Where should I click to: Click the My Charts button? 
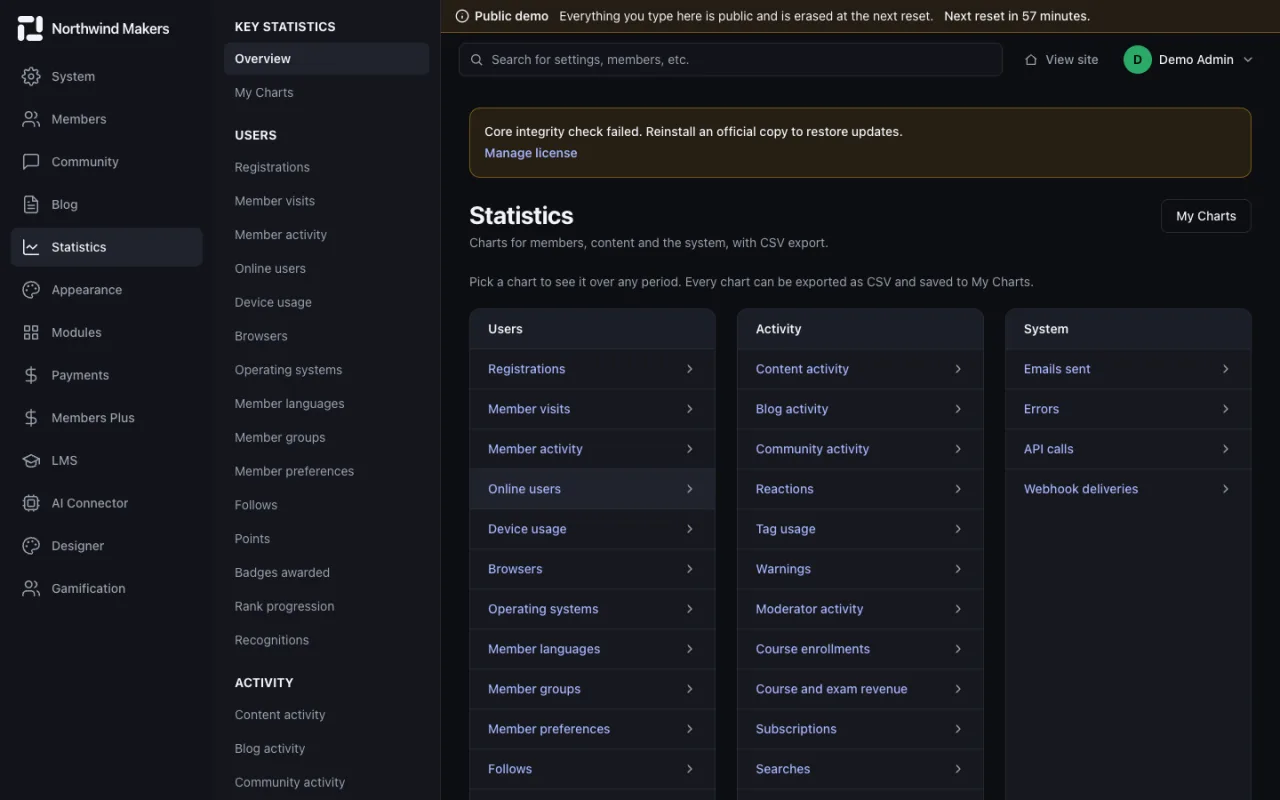click(1206, 216)
